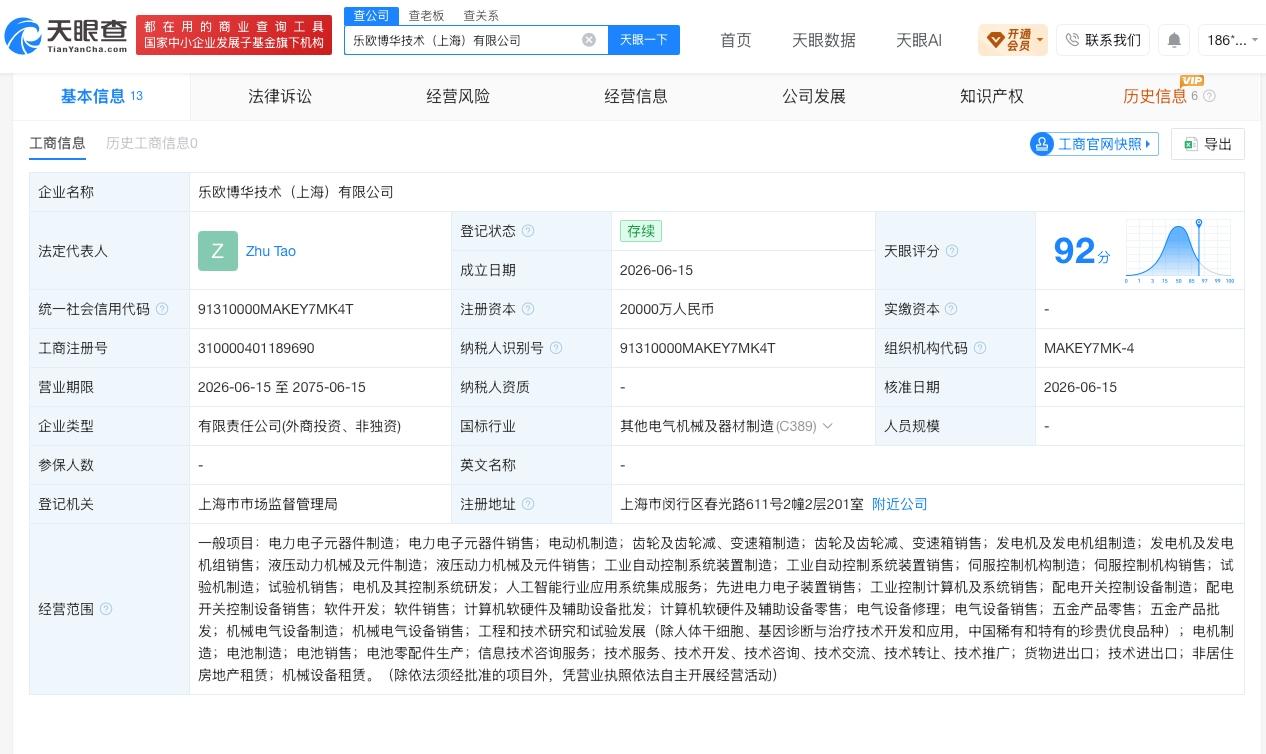Click 有限责任公司(外商投资、非独资) text
1266x754 pixels.
tap(299, 426)
